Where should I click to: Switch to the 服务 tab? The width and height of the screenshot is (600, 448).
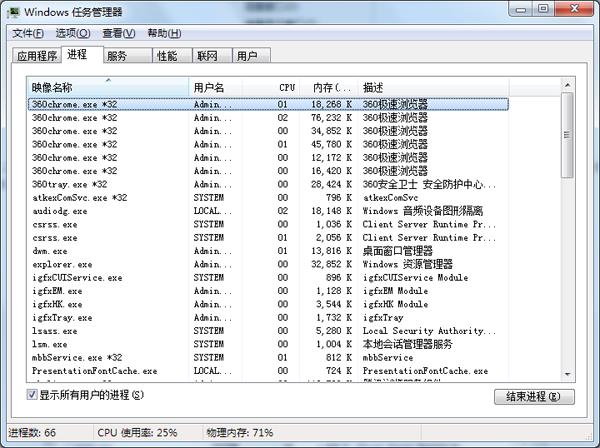(127, 56)
